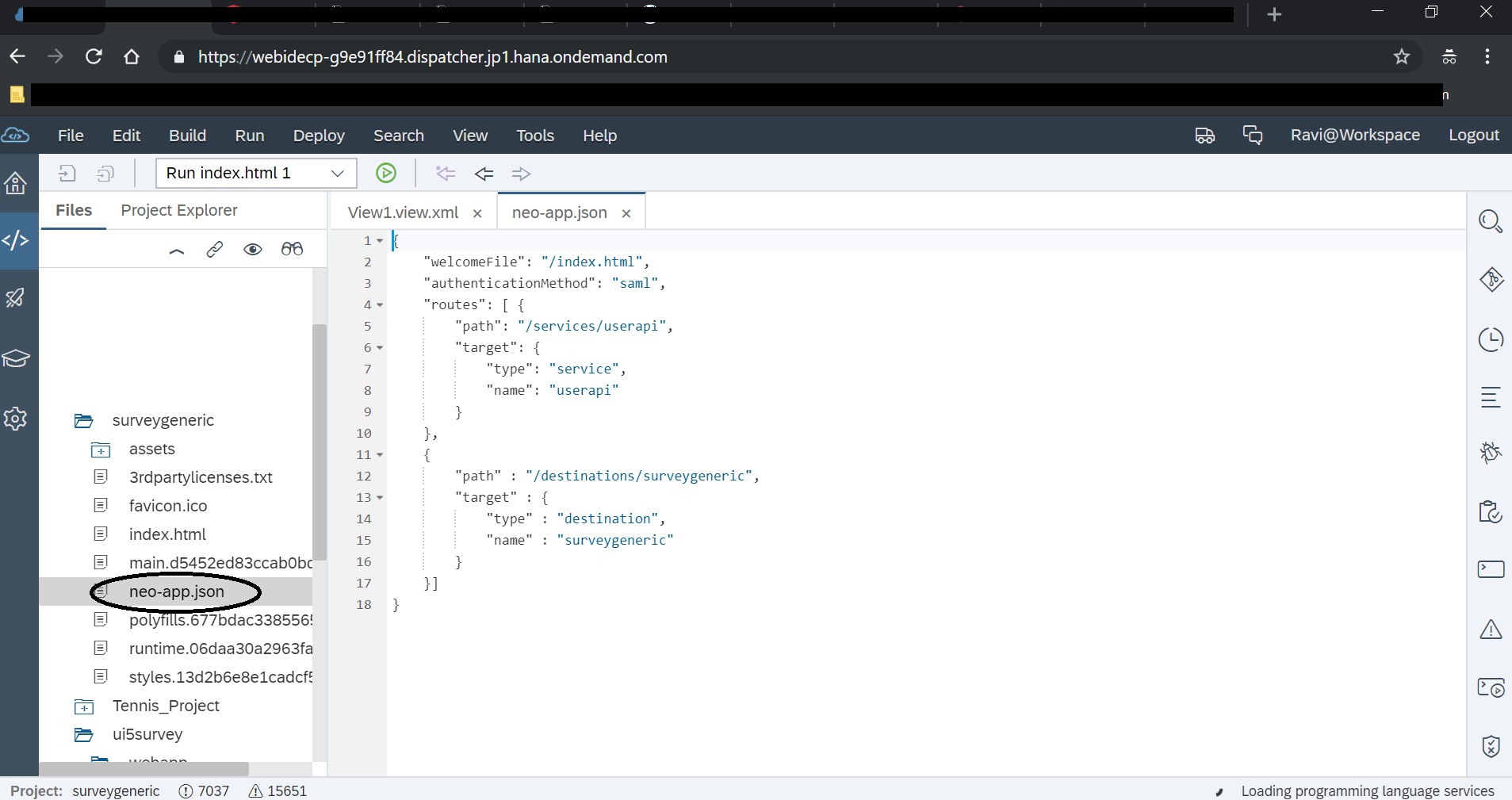Click the Logout link
Image resolution: width=1512 pixels, height=800 pixels.
pos(1473,135)
